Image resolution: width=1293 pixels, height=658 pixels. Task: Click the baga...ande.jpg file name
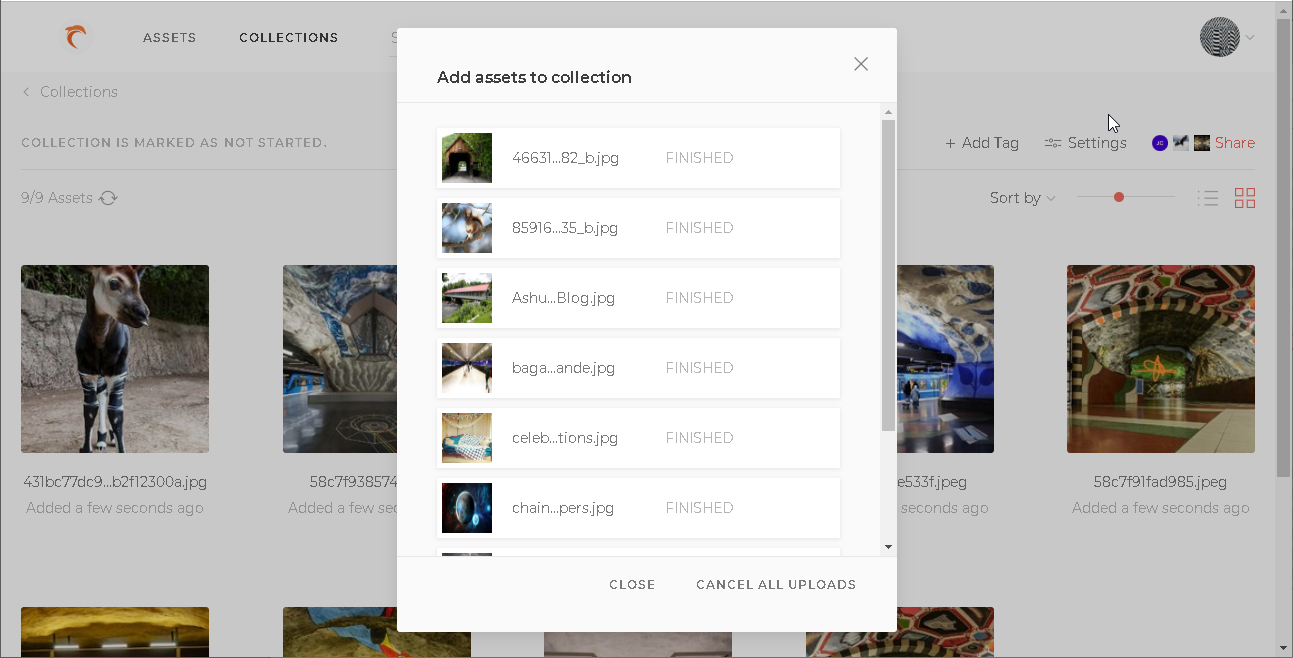point(563,368)
